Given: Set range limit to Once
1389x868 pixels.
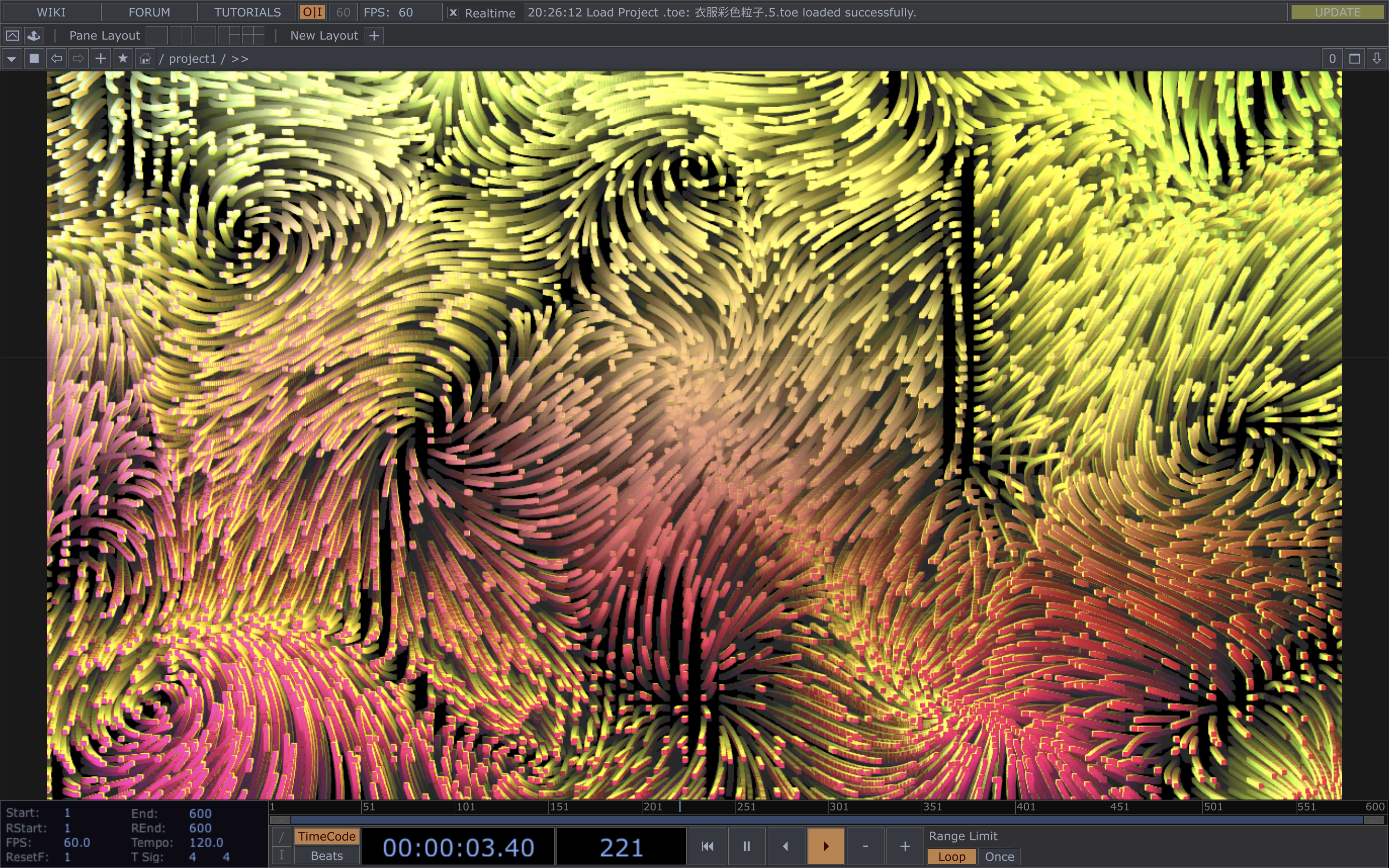Looking at the screenshot, I should pyautogui.click(x=999, y=856).
